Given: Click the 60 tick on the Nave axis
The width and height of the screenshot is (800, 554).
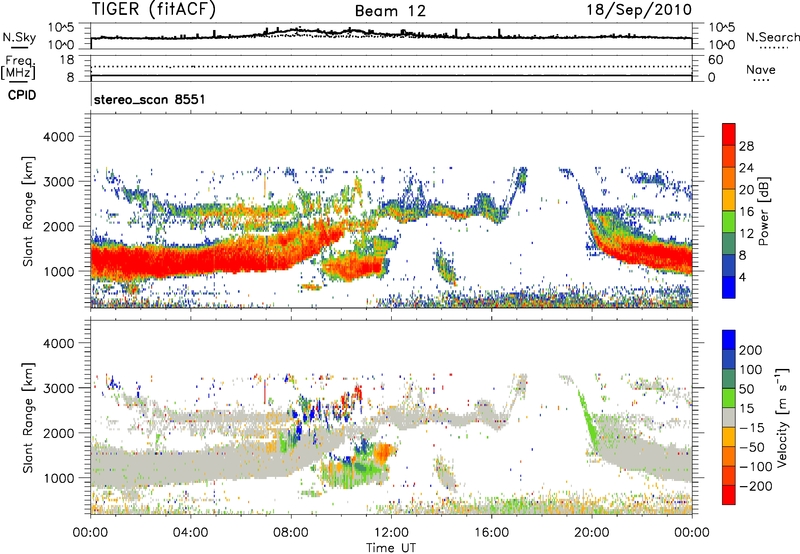Looking at the screenshot, I should pos(716,60).
